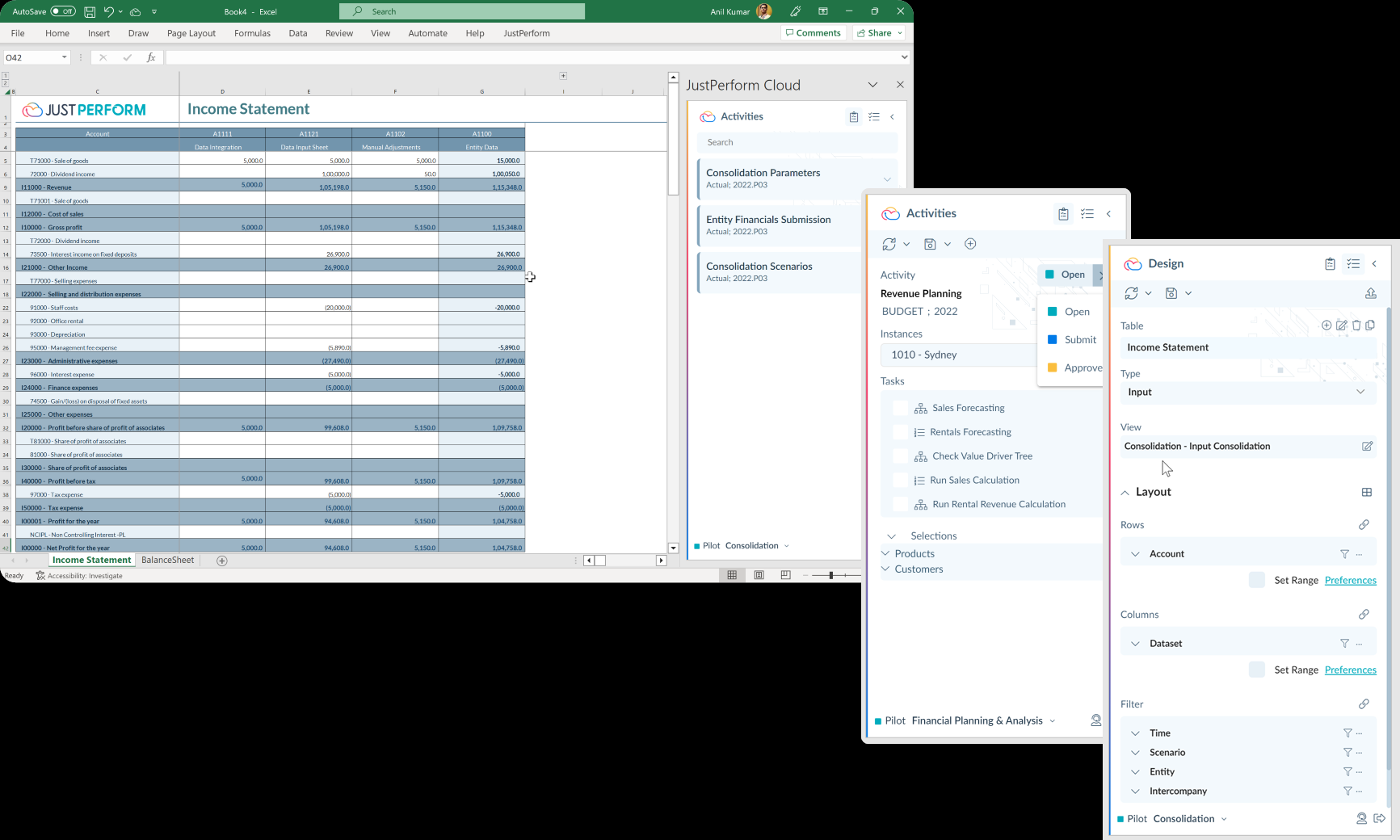Switch to the BalanceSheet sheet tab
Viewport: 1400px width, 840px height.
[x=167, y=560]
